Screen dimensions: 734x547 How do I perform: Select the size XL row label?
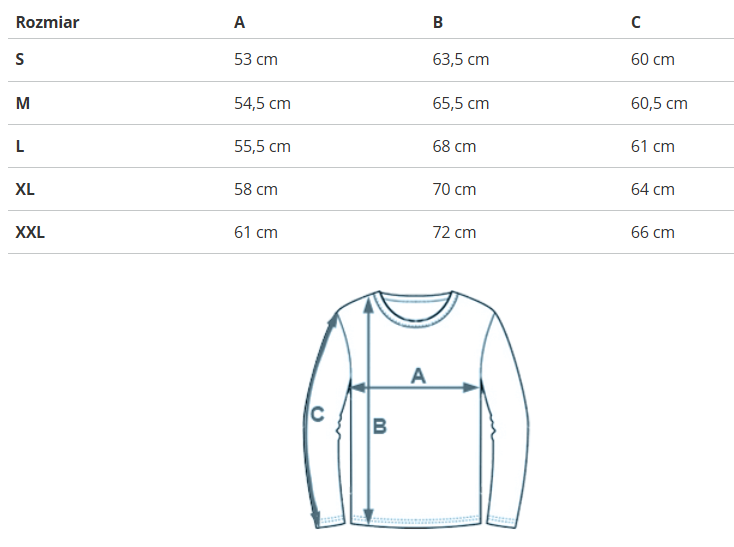(x=25, y=189)
